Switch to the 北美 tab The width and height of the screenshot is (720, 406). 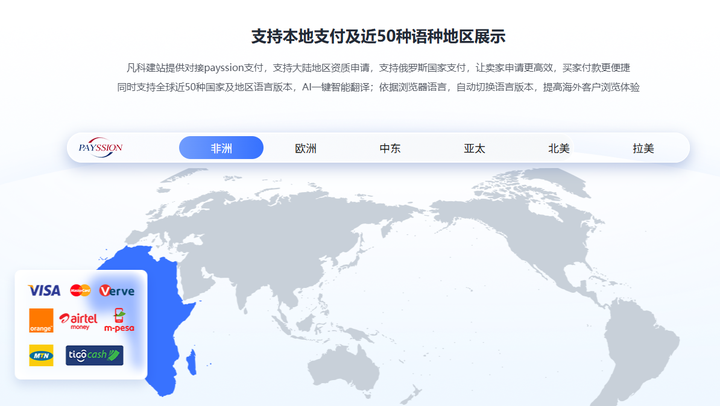click(x=559, y=148)
